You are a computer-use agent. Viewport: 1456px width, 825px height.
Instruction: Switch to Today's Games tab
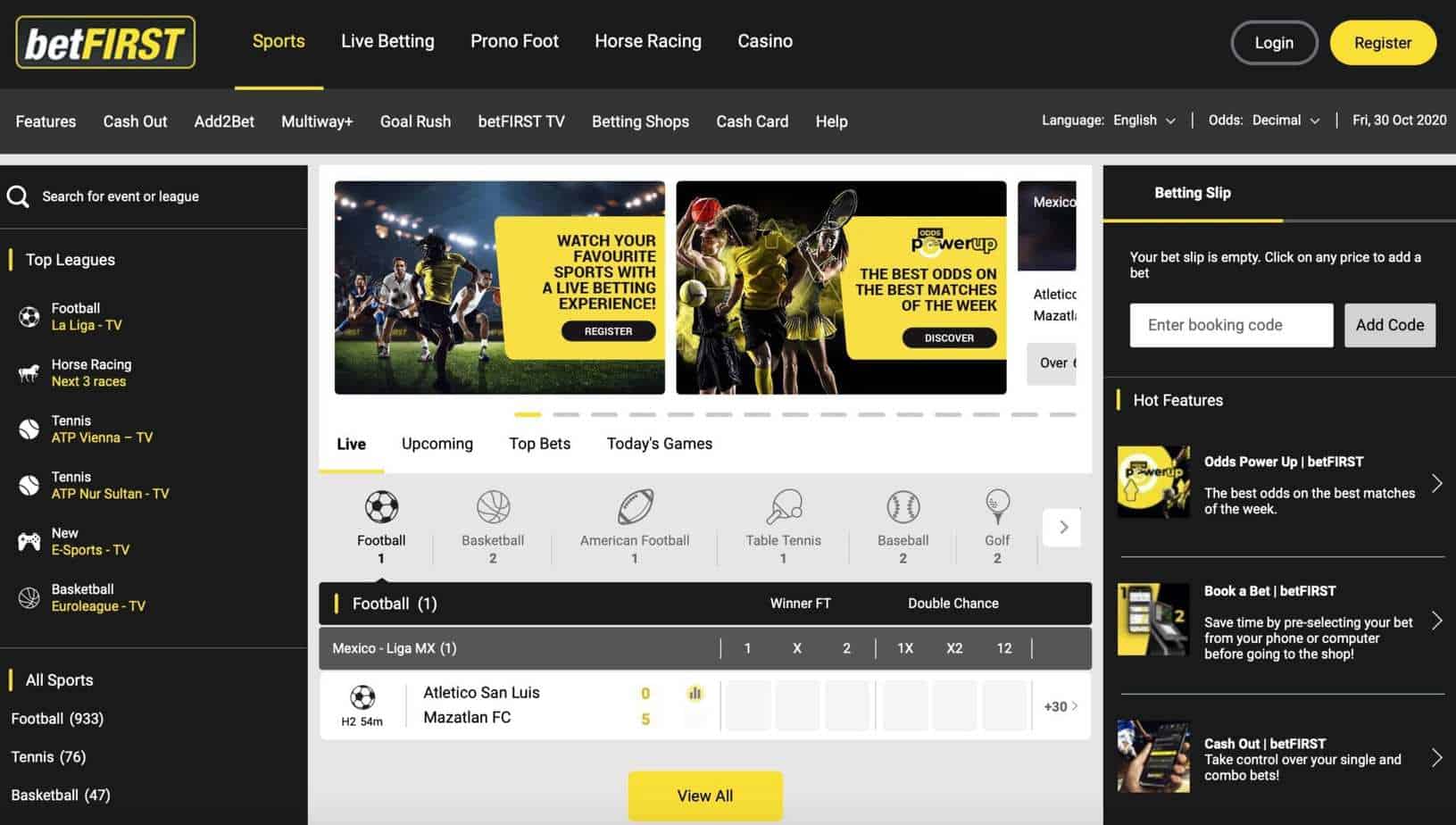click(660, 444)
